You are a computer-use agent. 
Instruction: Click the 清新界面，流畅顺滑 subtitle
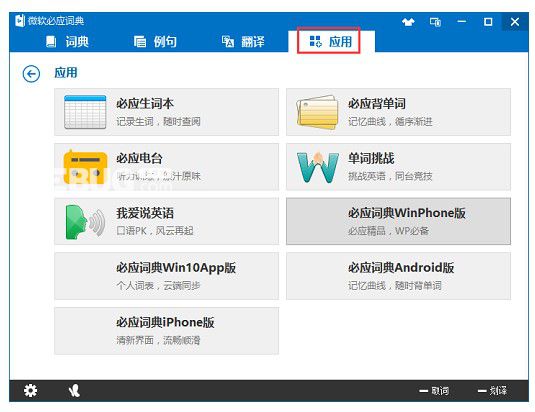pyautogui.click(x=158, y=340)
